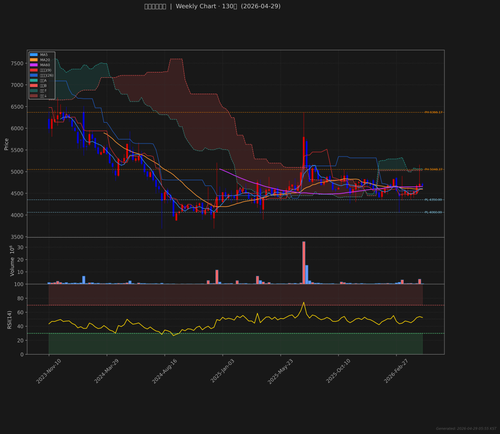Click the orange PH label near 6366 level
Image resolution: width=500 pixels, height=434 pixels.
coord(433,112)
